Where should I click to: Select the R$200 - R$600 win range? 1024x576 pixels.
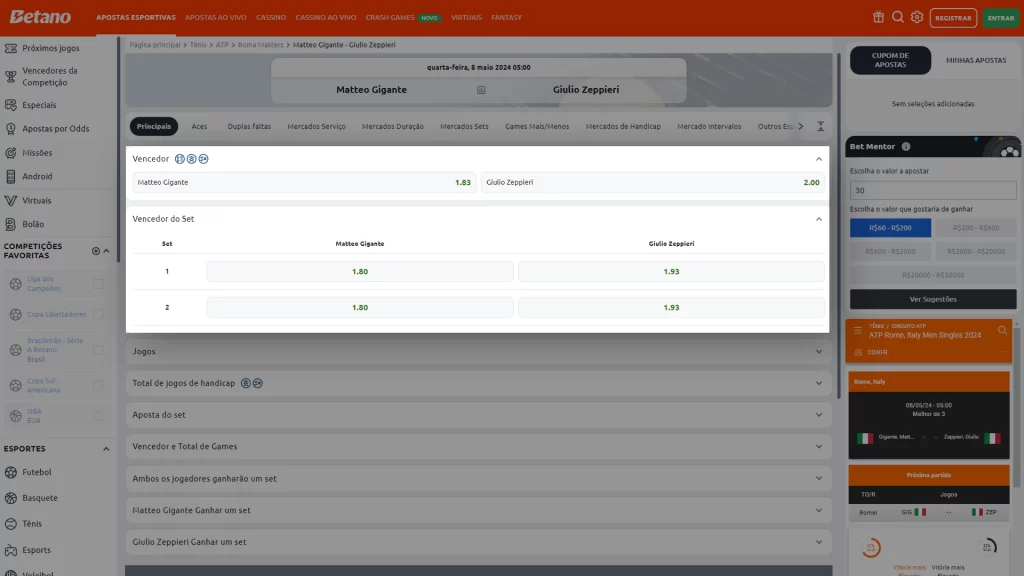976,228
